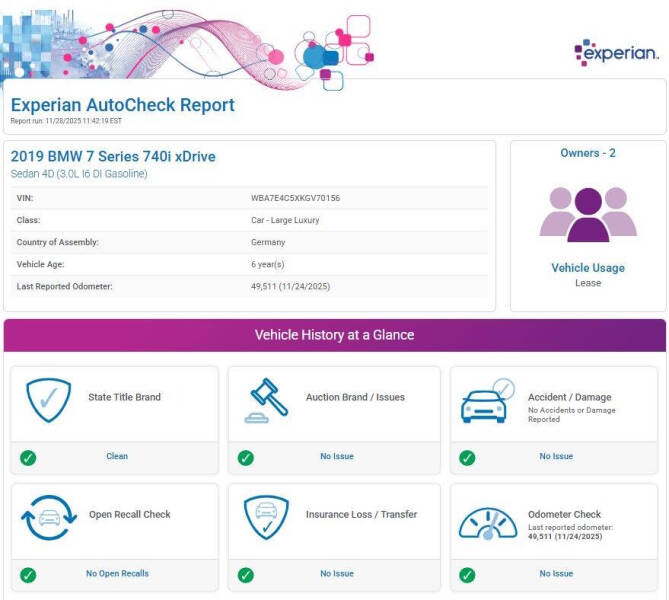Click the Accident / Damage car icon

487,401
